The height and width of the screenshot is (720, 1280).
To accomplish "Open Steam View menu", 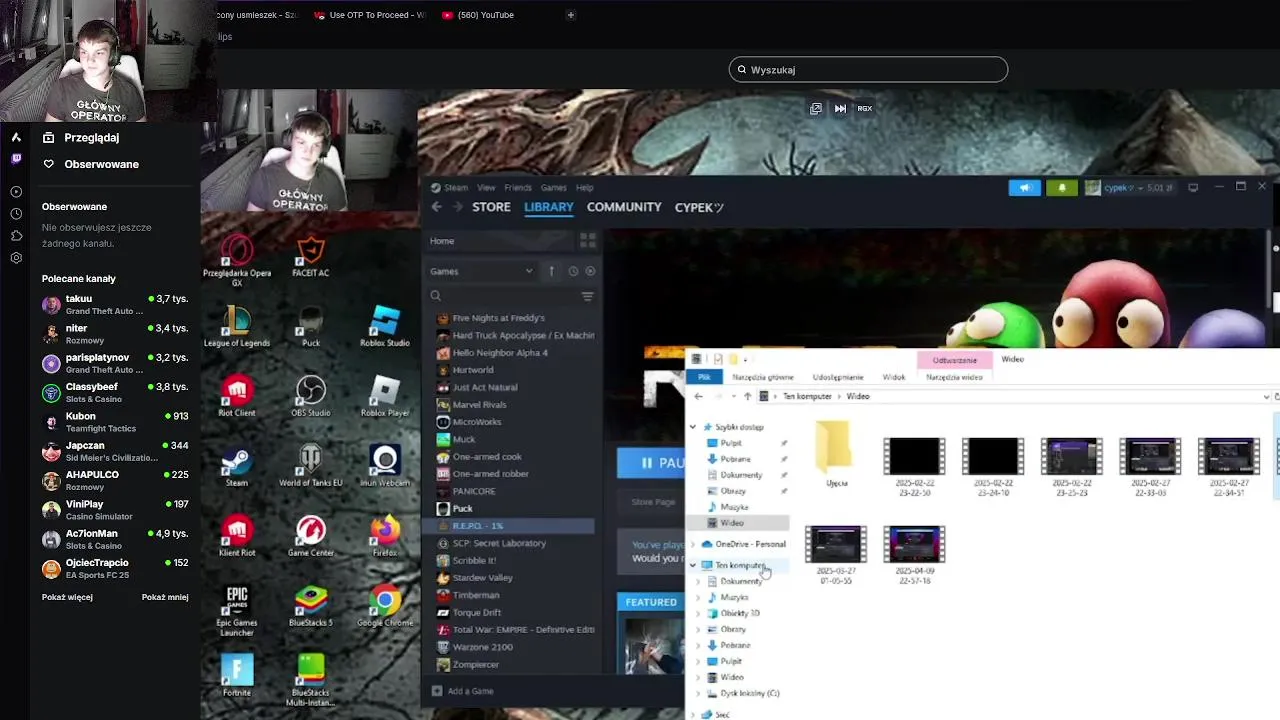I will pyautogui.click(x=486, y=187).
